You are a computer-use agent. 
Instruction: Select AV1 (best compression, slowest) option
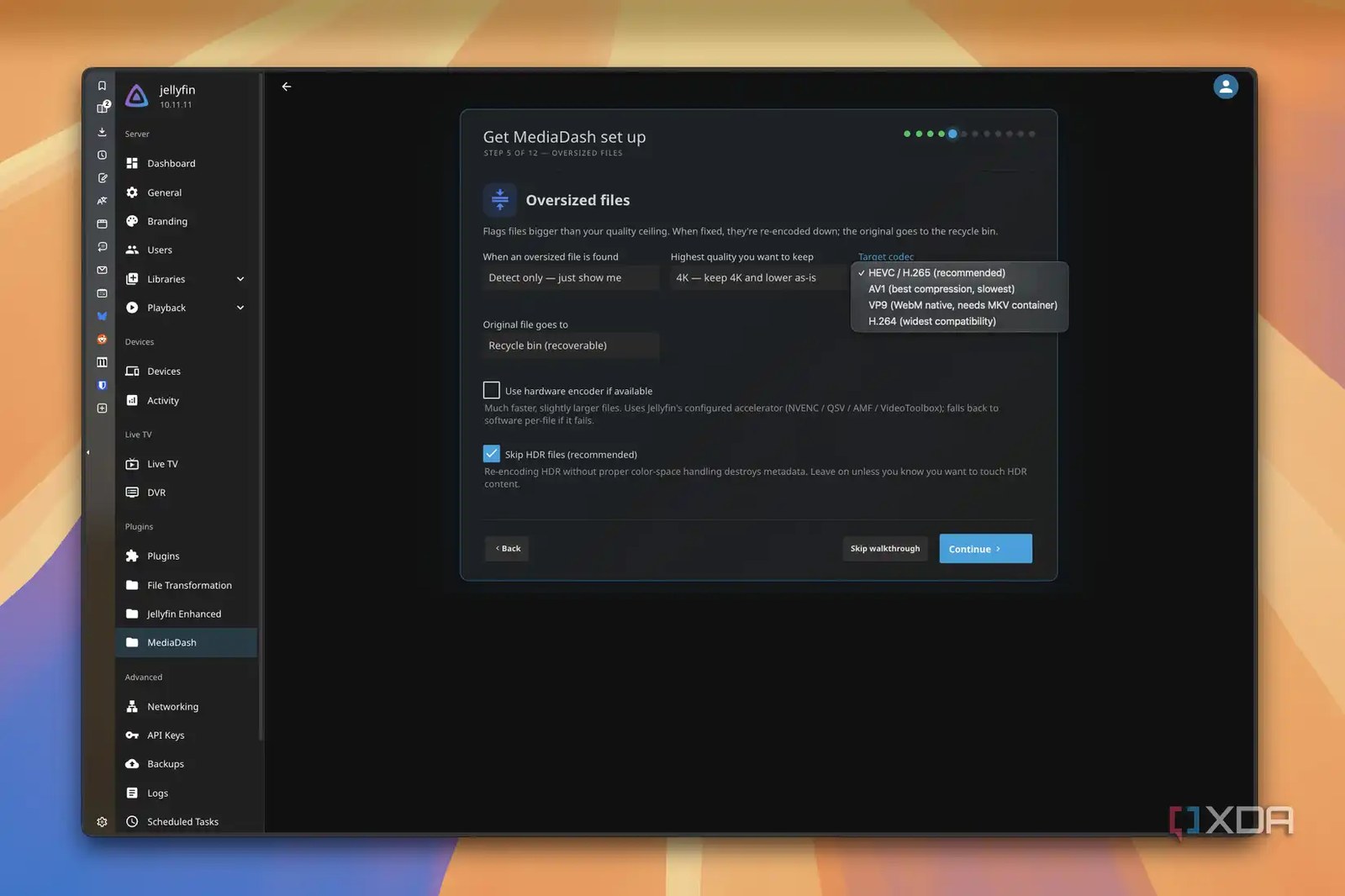(x=959, y=289)
